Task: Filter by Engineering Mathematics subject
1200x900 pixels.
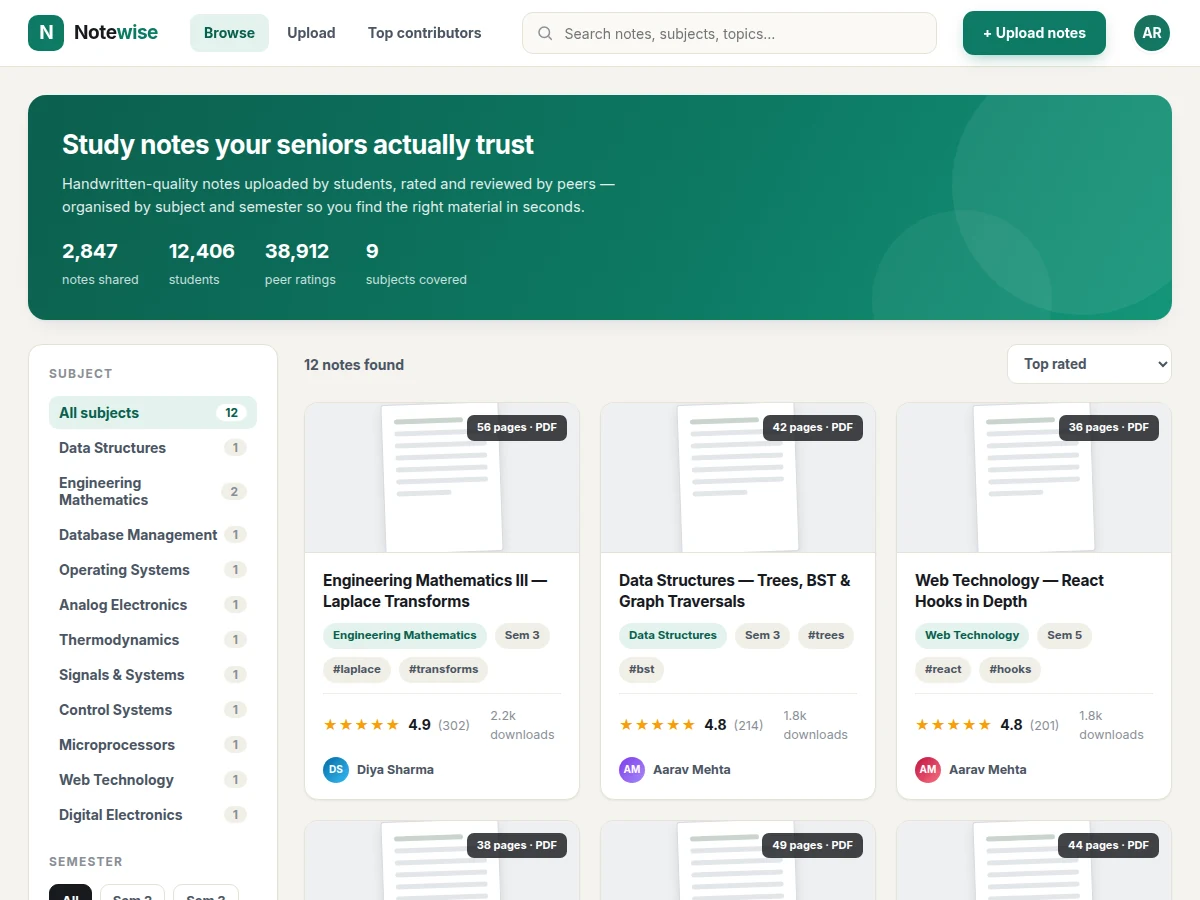Action: (x=153, y=491)
